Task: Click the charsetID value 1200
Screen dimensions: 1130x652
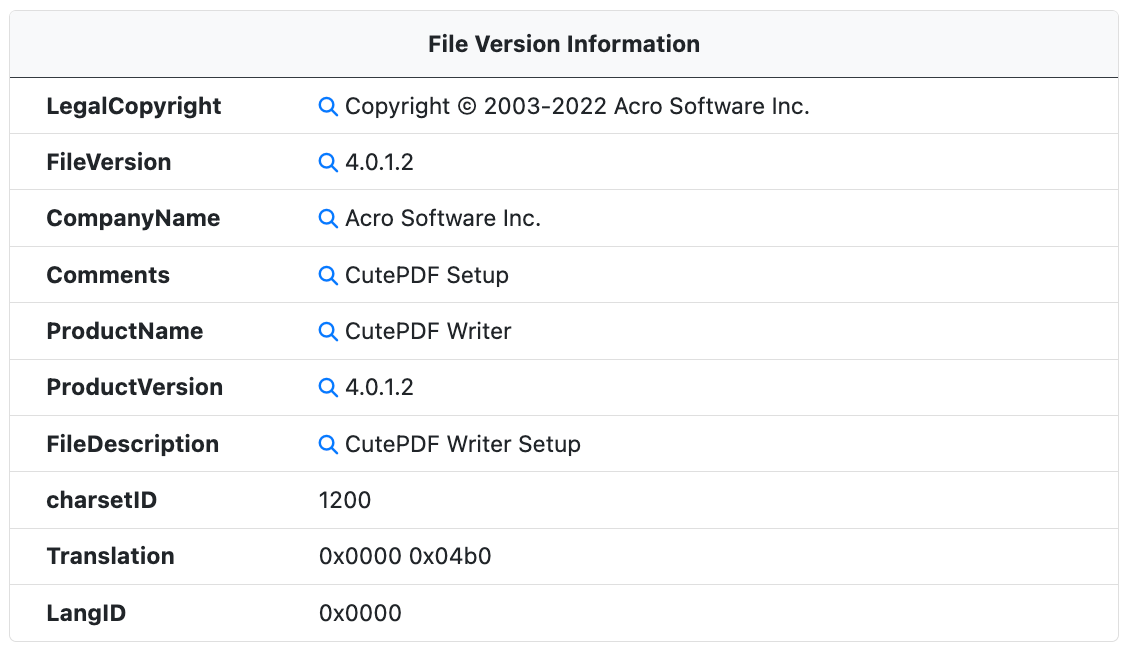Action: coord(345,500)
